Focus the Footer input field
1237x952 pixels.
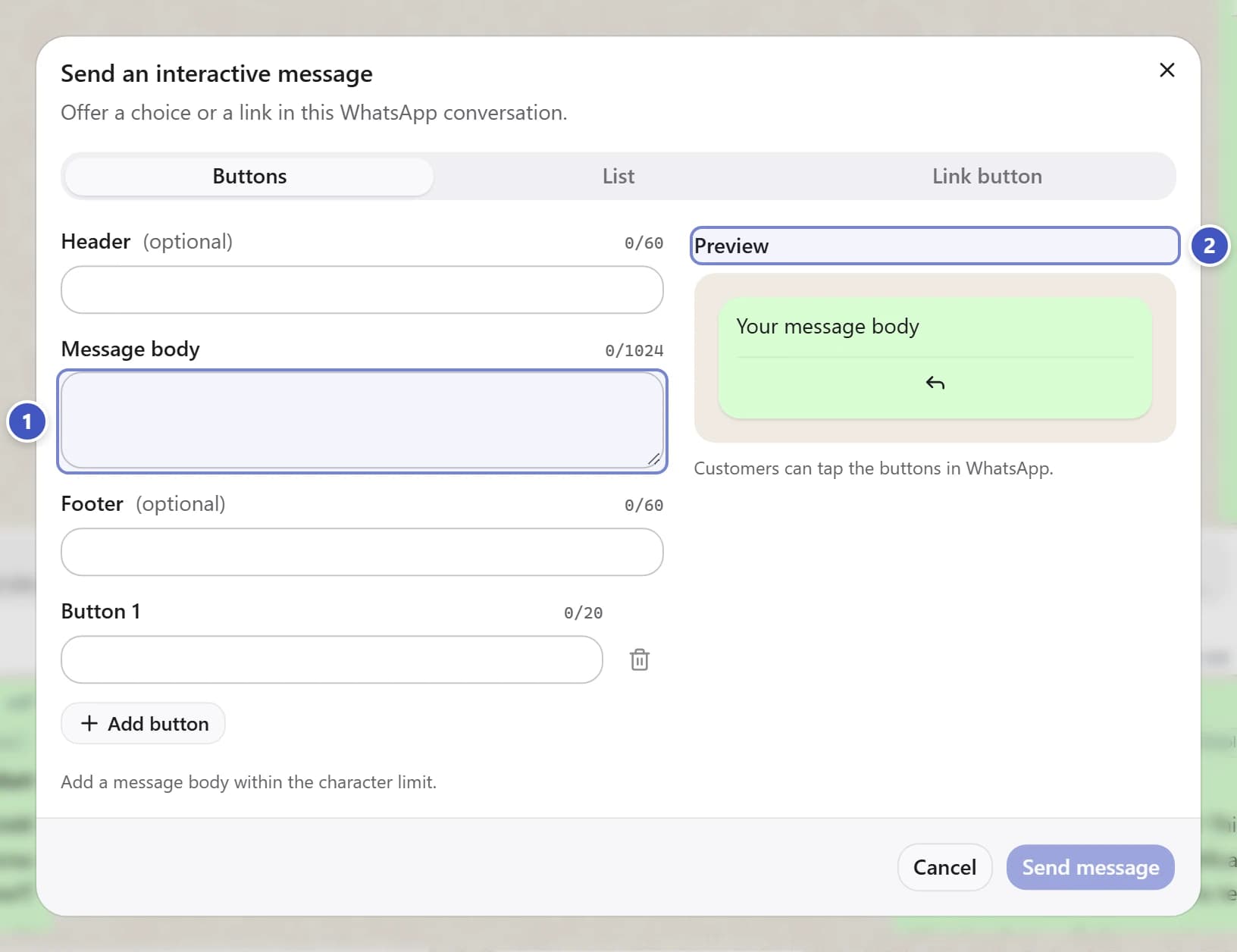(x=362, y=552)
